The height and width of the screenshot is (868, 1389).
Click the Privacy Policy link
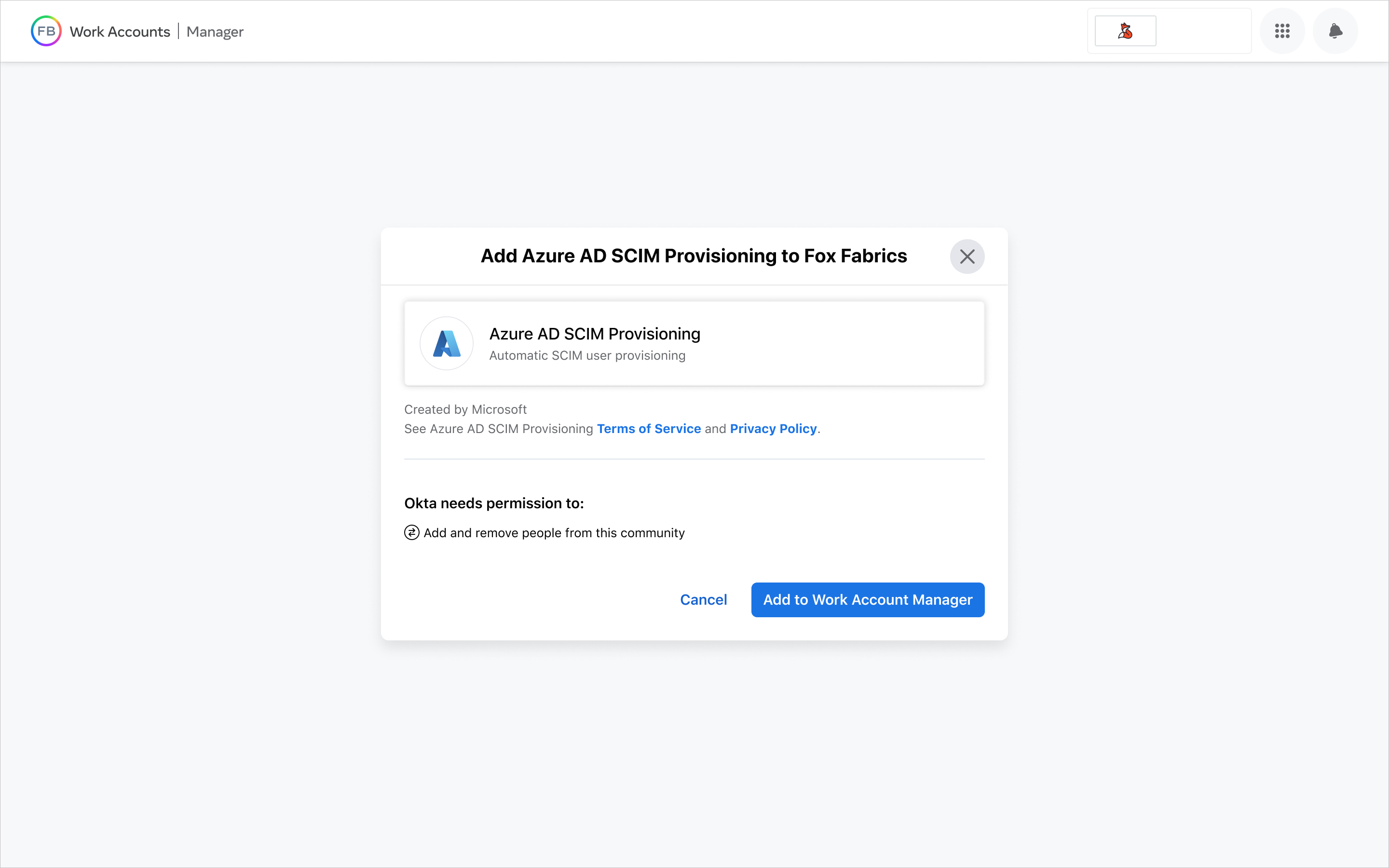click(x=773, y=428)
